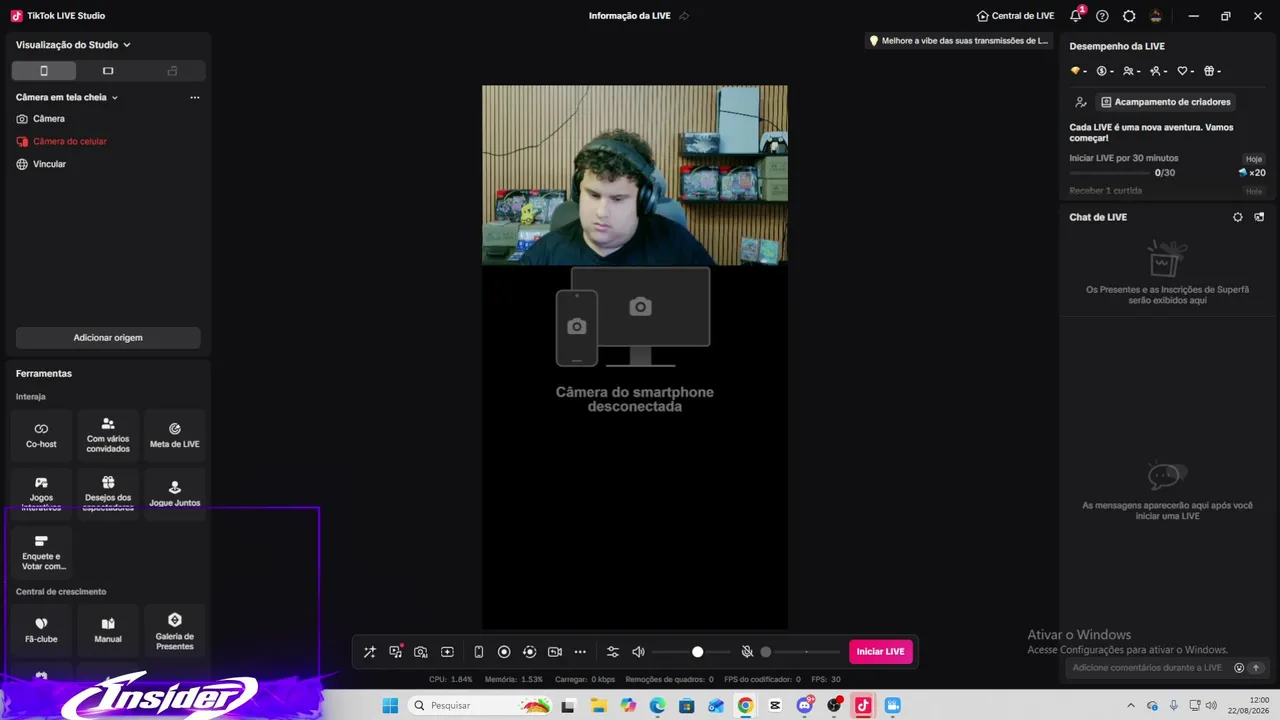
Task: Start recording with the record button
Action: coord(504,652)
